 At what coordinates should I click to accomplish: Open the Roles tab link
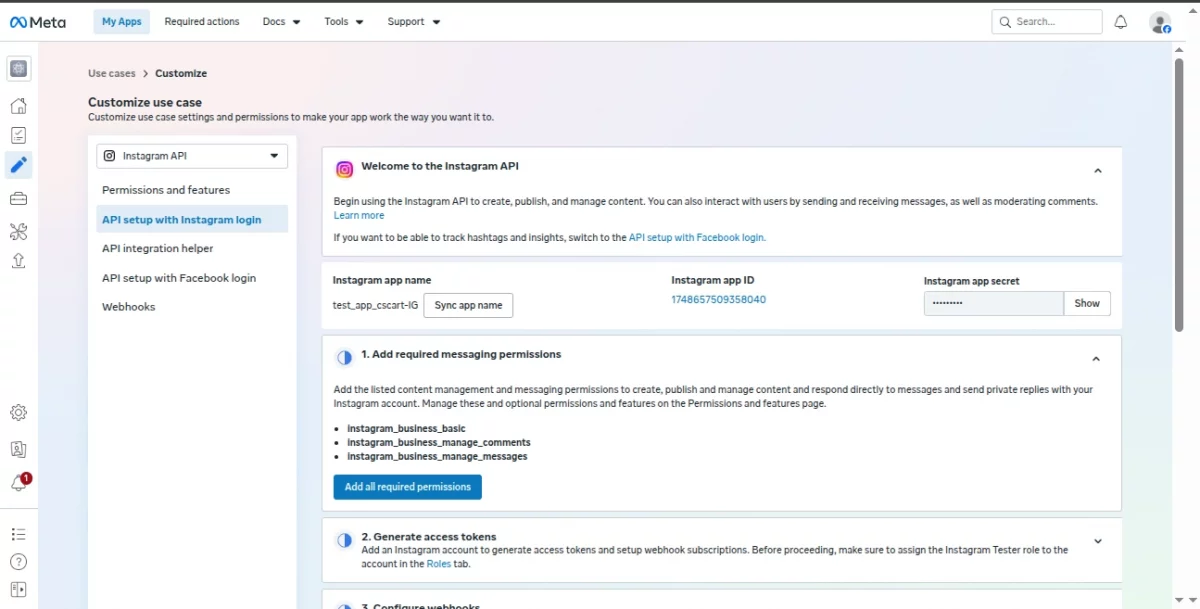tap(439, 564)
